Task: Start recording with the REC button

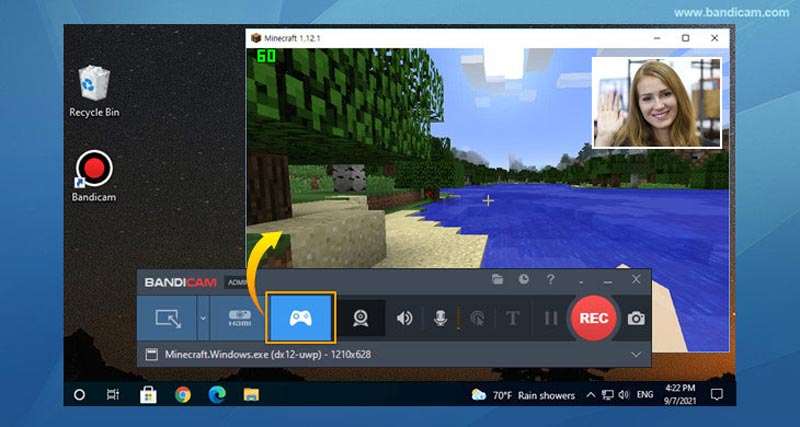Action: click(x=593, y=318)
